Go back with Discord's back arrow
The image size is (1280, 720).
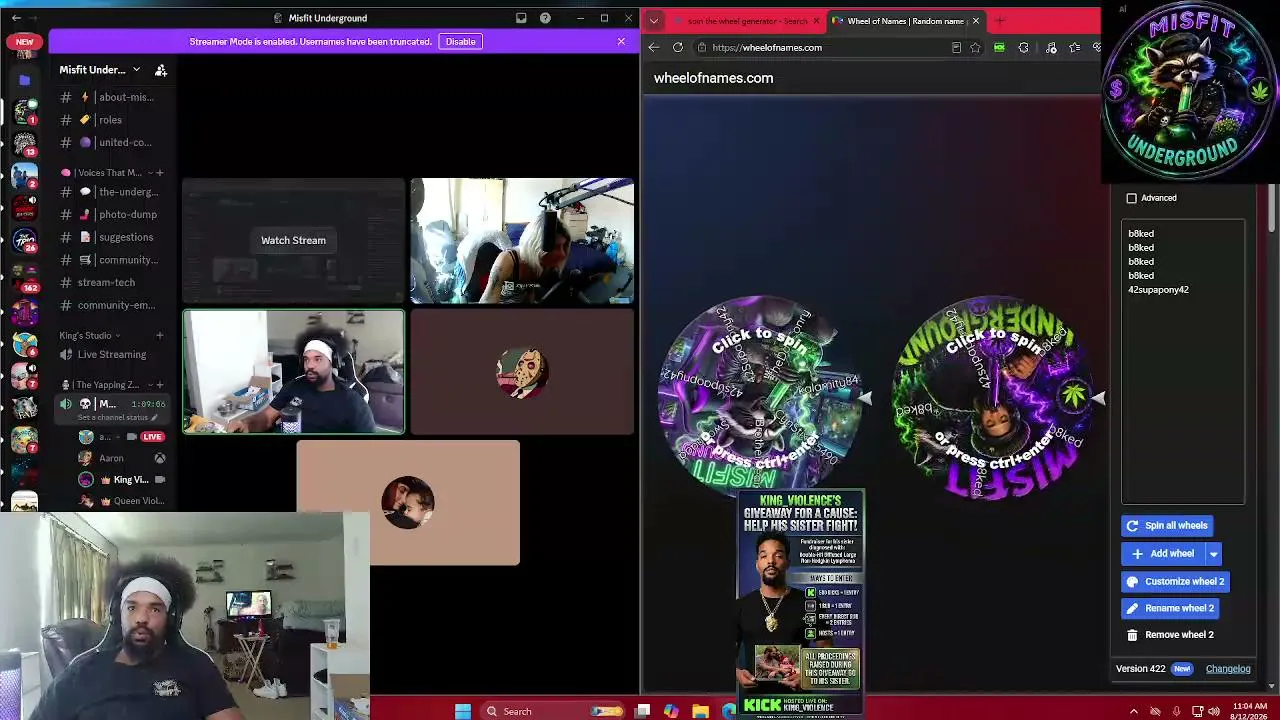pyautogui.click(x=16, y=18)
